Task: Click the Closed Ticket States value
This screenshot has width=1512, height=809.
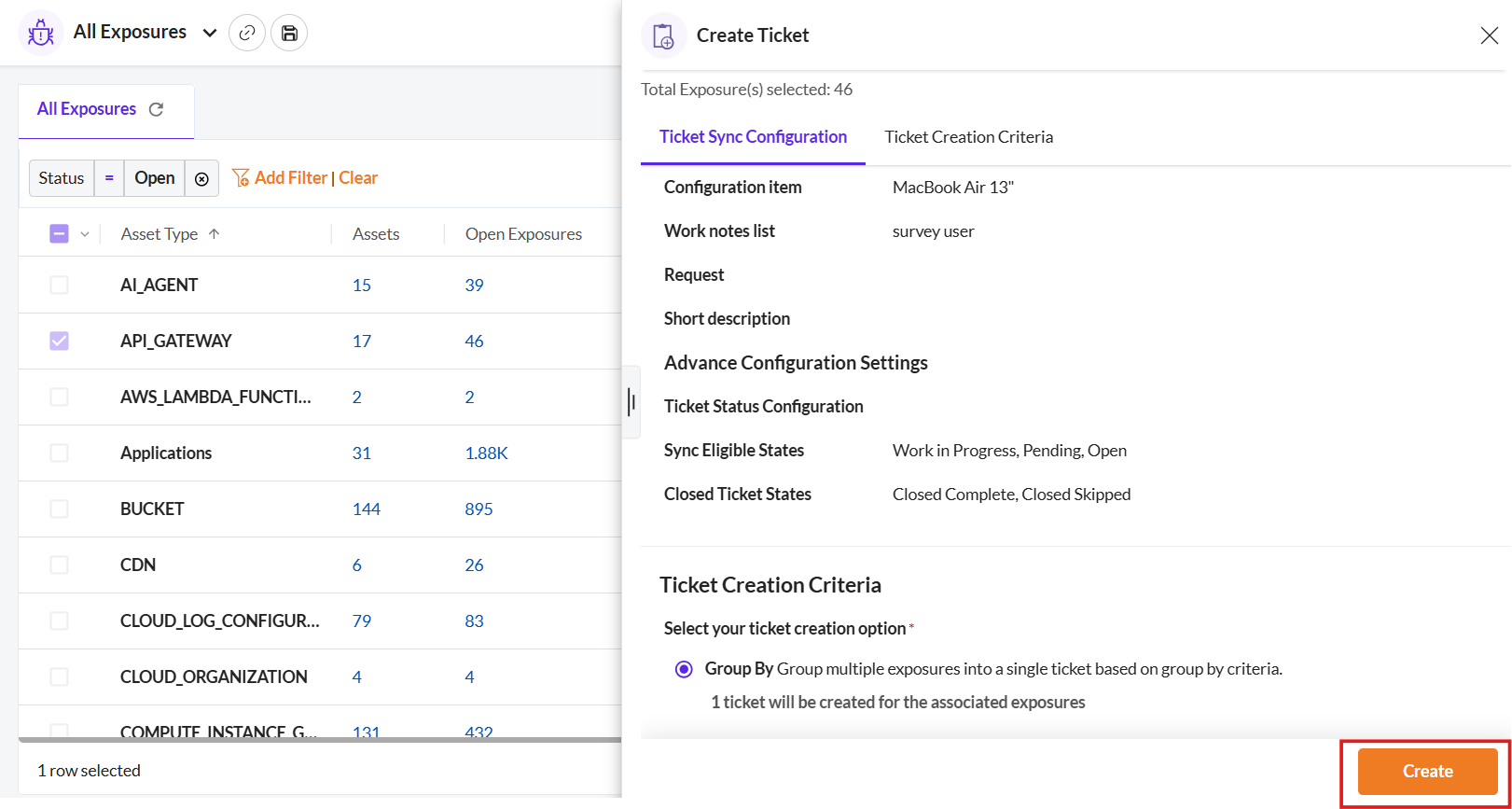Action: [1011, 495]
